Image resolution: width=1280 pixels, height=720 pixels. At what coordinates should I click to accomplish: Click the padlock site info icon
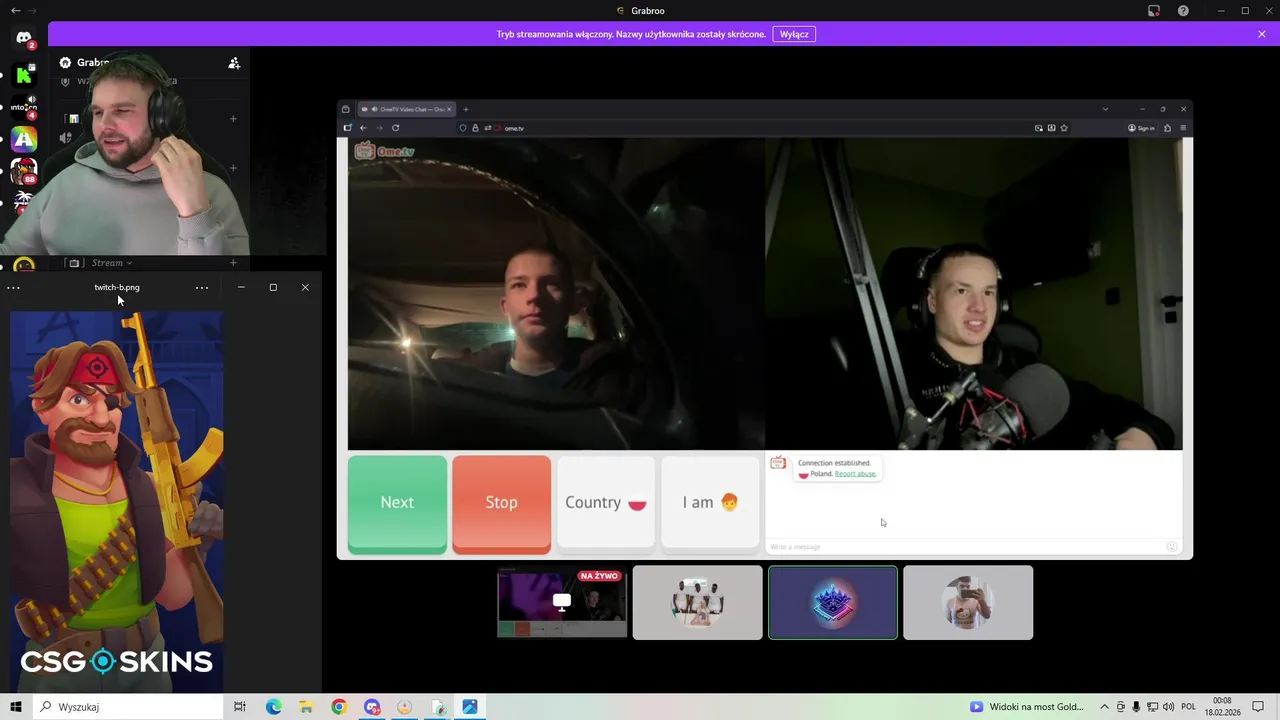pyautogui.click(x=475, y=128)
